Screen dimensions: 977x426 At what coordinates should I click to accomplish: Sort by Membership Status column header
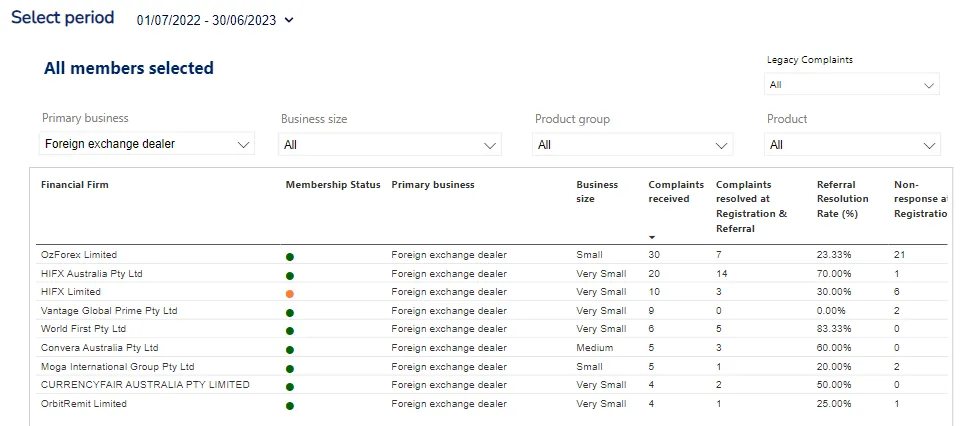pos(333,184)
